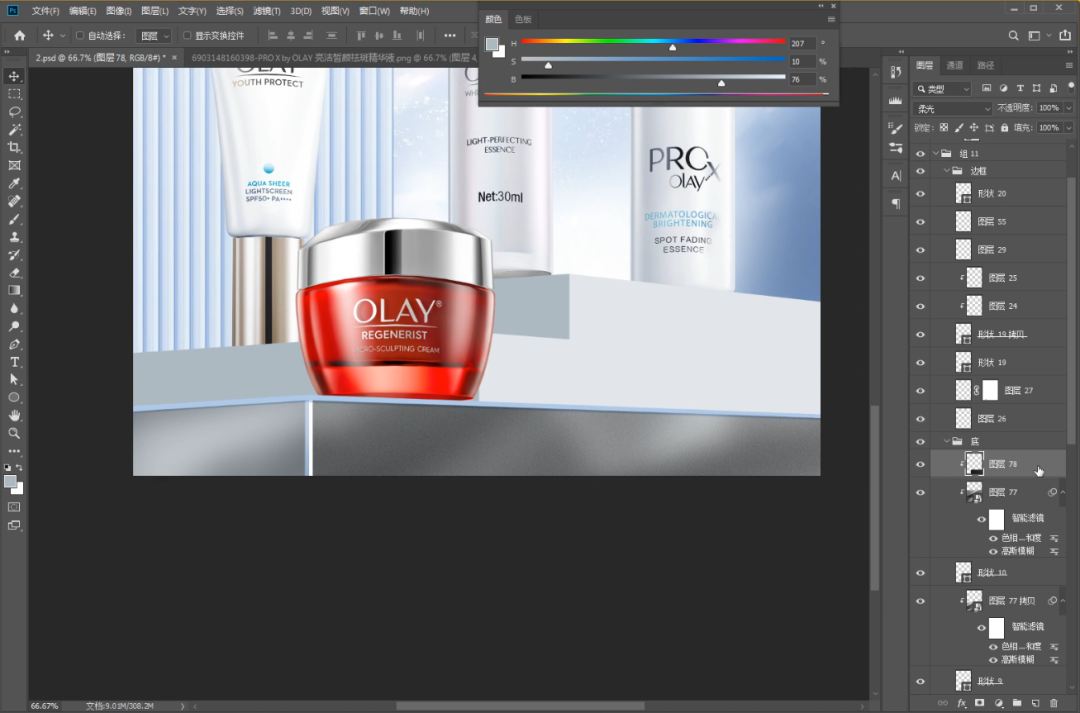This screenshot has width=1080, height=713.
Task: Switch to the 色板 panel tab
Action: (523, 19)
